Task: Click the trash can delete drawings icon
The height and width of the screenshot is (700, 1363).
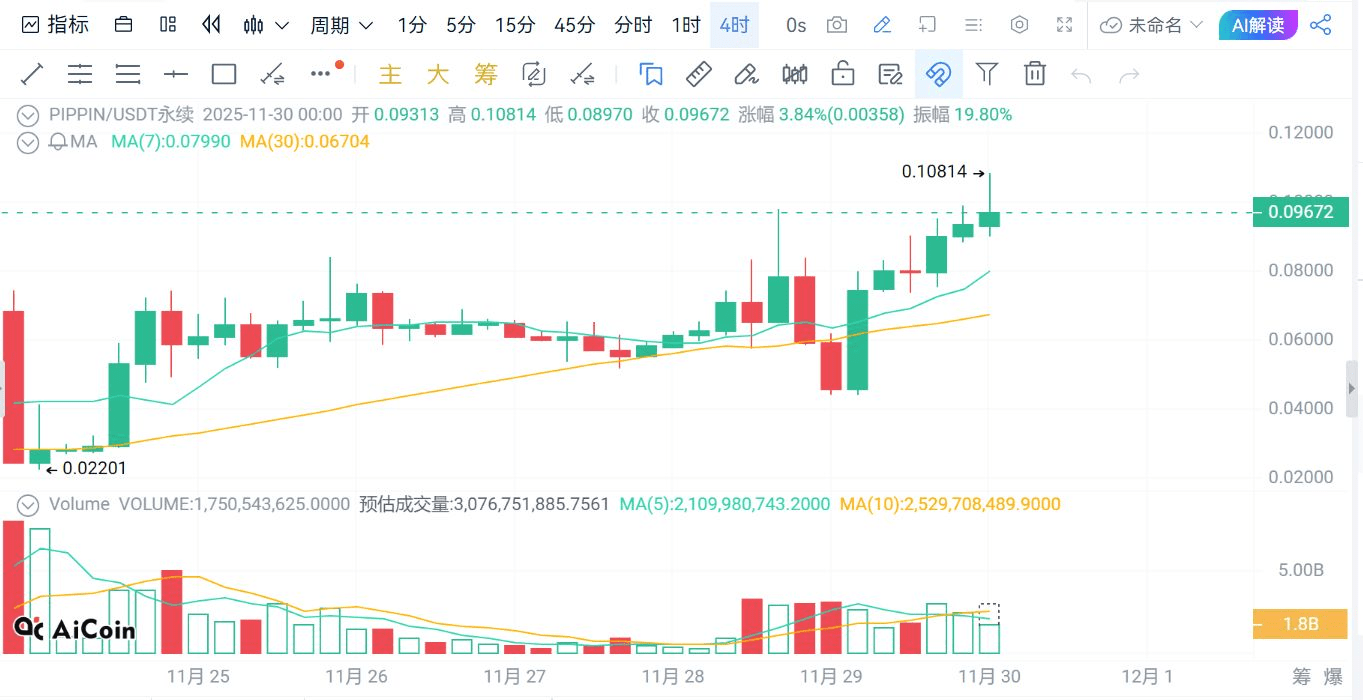Action: (x=1035, y=73)
